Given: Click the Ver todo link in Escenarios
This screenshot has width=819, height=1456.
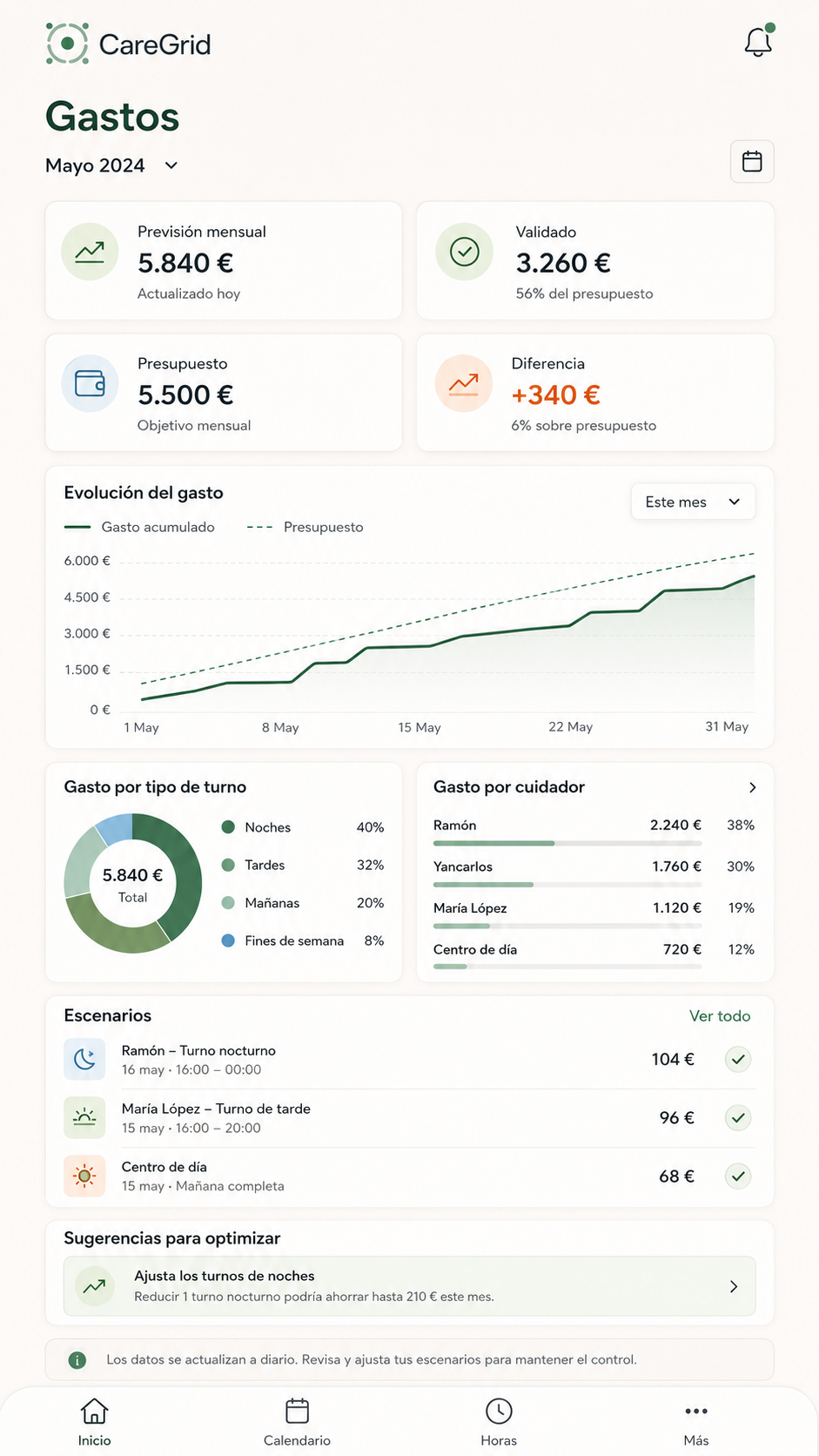Looking at the screenshot, I should pos(720,1016).
